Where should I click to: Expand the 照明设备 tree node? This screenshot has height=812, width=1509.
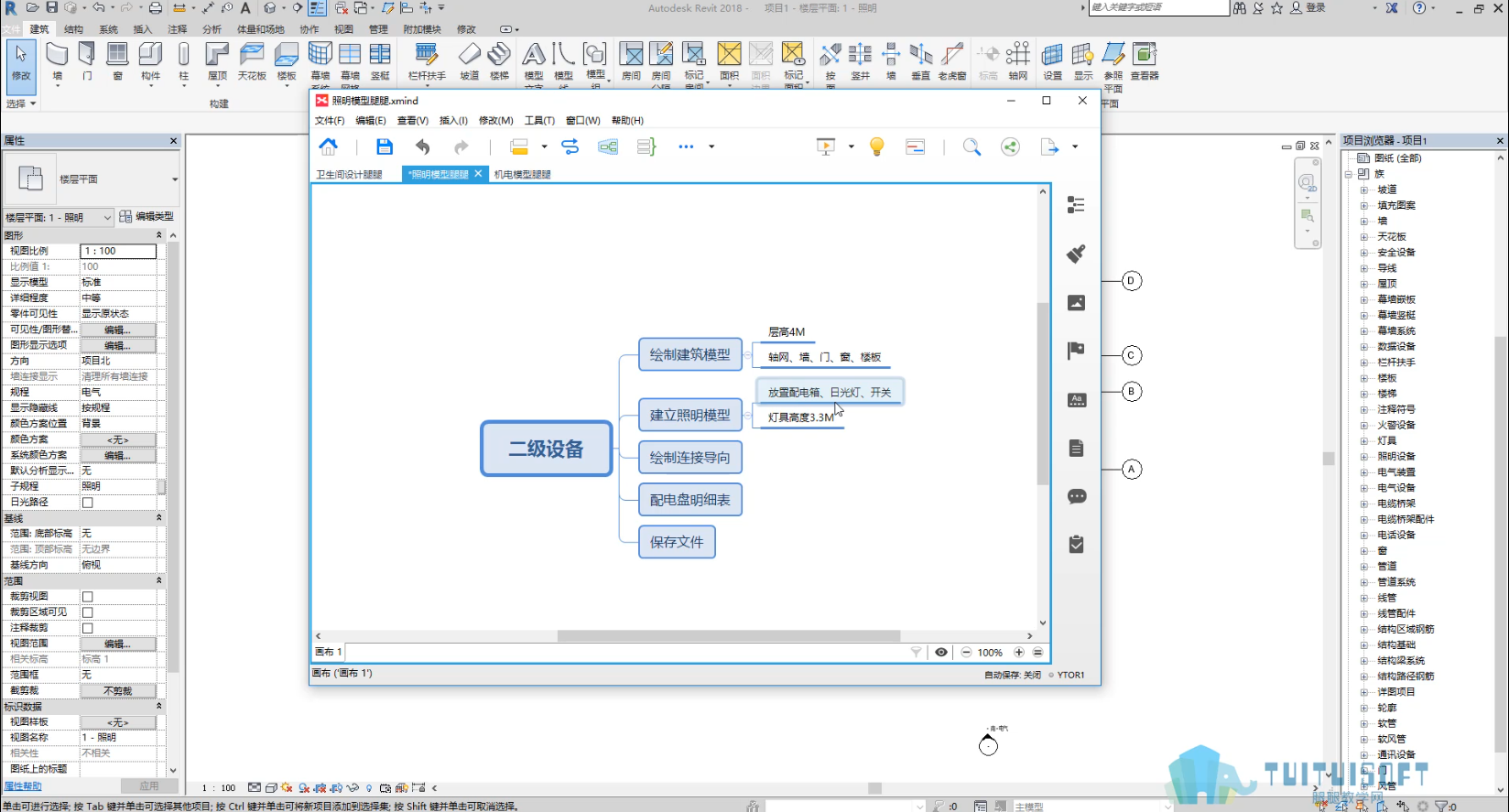click(x=1364, y=456)
